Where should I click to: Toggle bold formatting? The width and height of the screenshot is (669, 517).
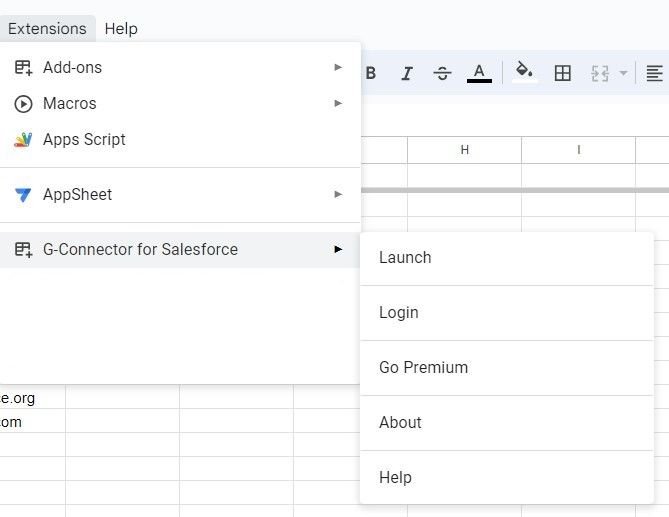click(371, 73)
